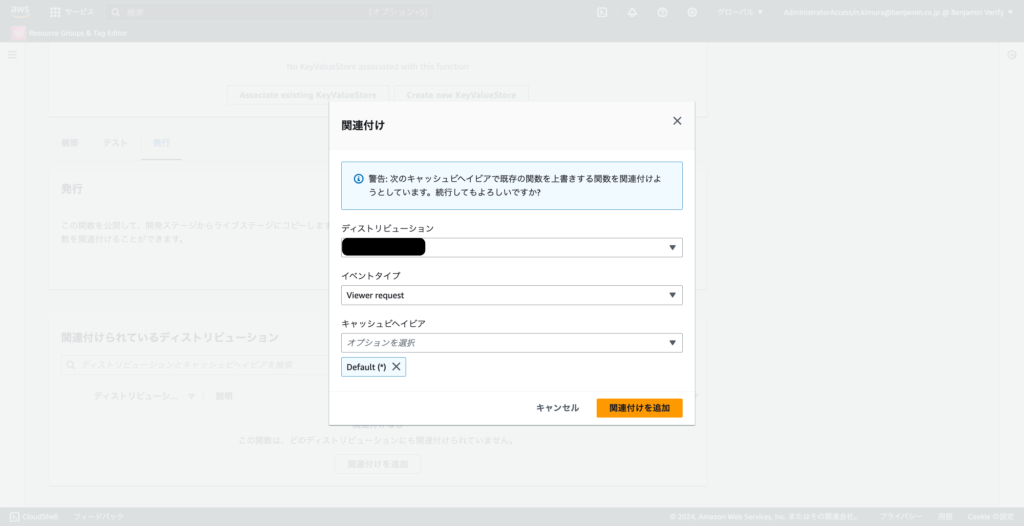Sort by ディストリビューション column header
Viewport: 1024px width, 526px height.
pos(144,396)
